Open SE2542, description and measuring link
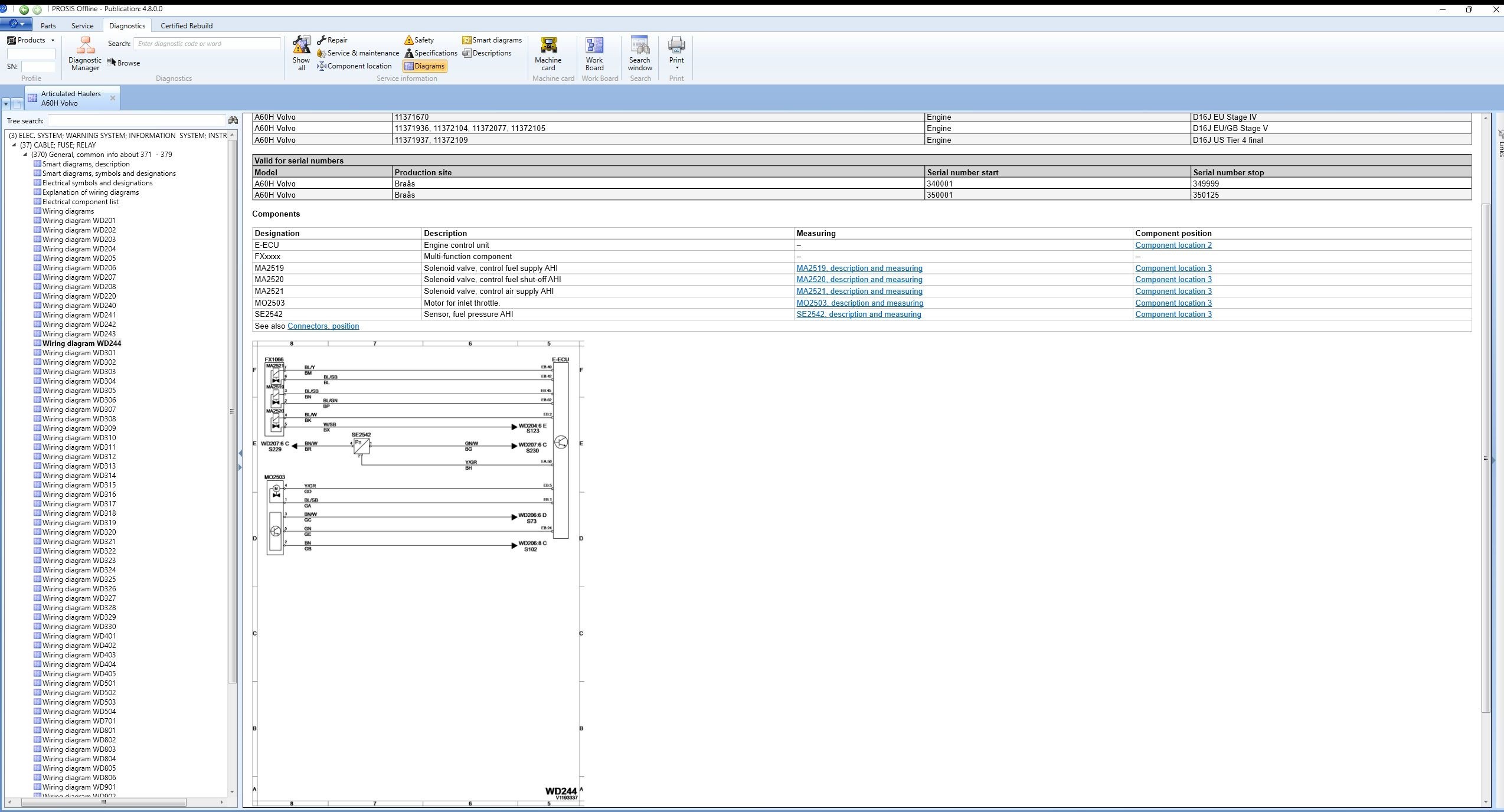Image resolution: width=1504 pixels, height=812 pixels. point(859,315)
